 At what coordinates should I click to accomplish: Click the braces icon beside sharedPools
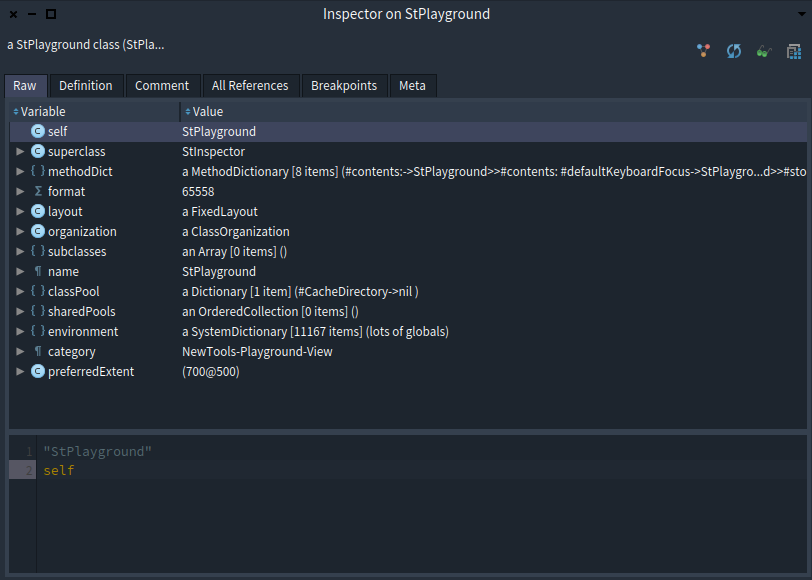tap(38, 311)
